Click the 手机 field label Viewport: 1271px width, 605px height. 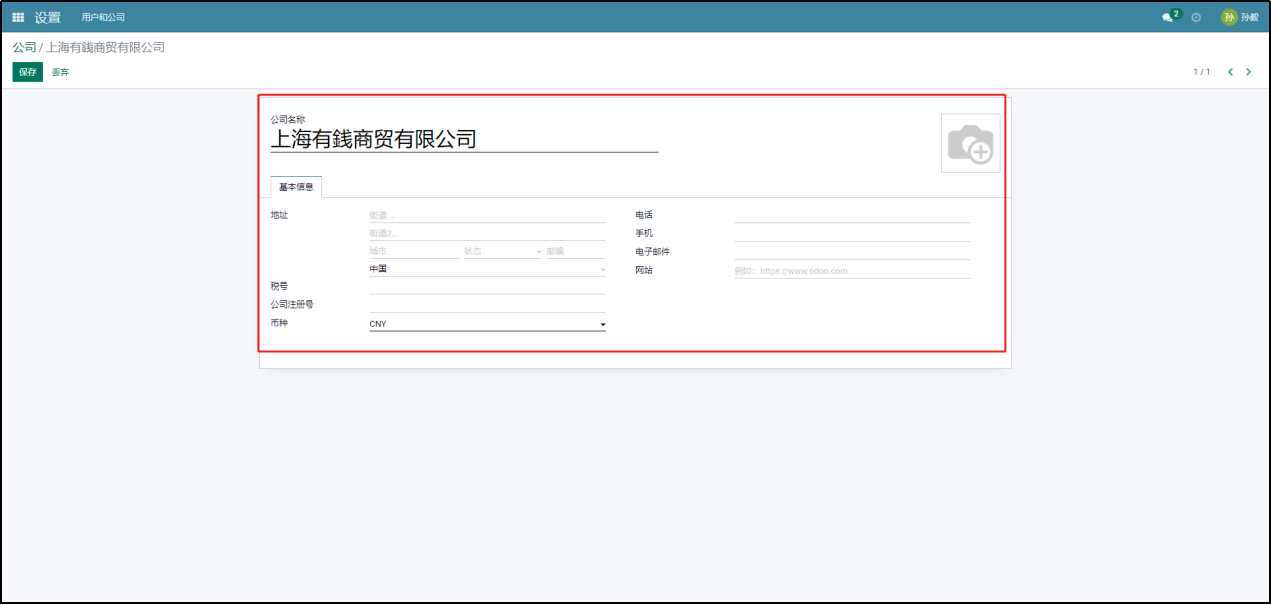click(644, 233)
